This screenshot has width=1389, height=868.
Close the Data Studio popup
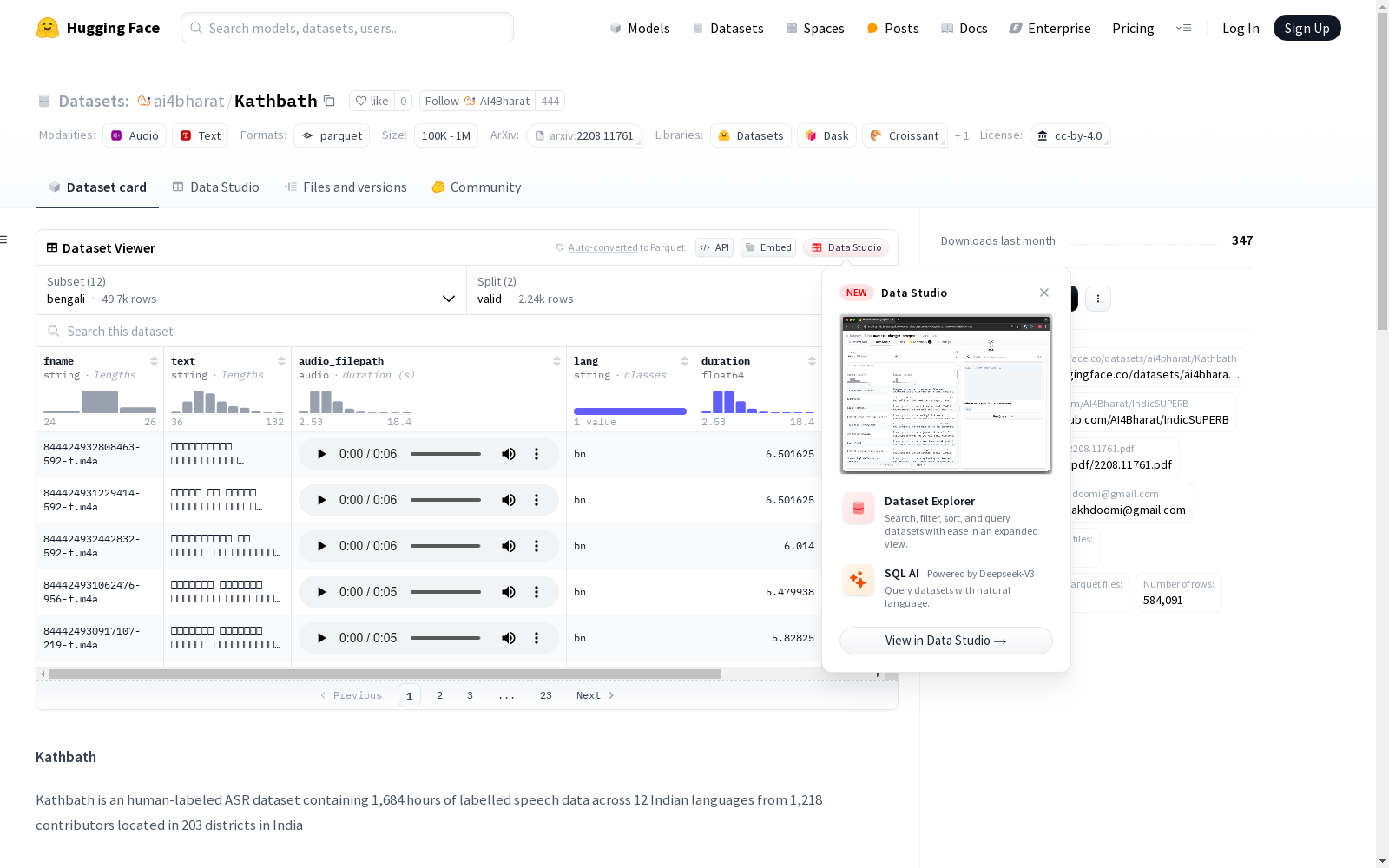point(1044,293)
